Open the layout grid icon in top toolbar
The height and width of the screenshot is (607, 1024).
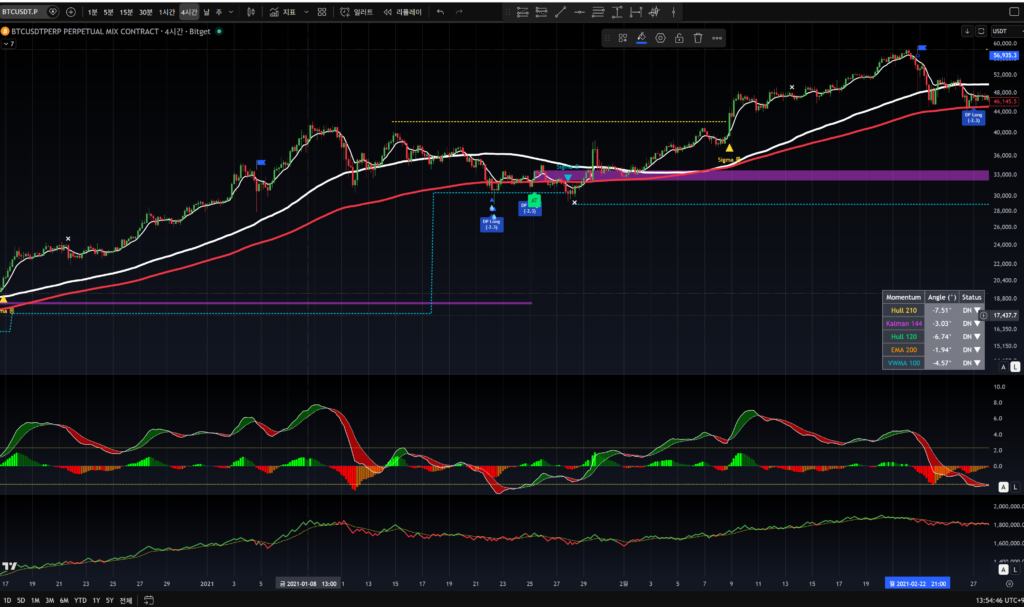point(322,11)
